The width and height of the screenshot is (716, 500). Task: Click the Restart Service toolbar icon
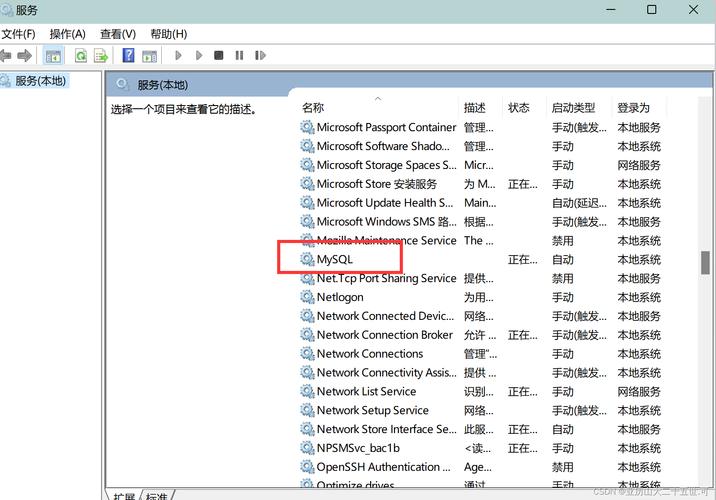pyautogui.click(x=260, y=56)
